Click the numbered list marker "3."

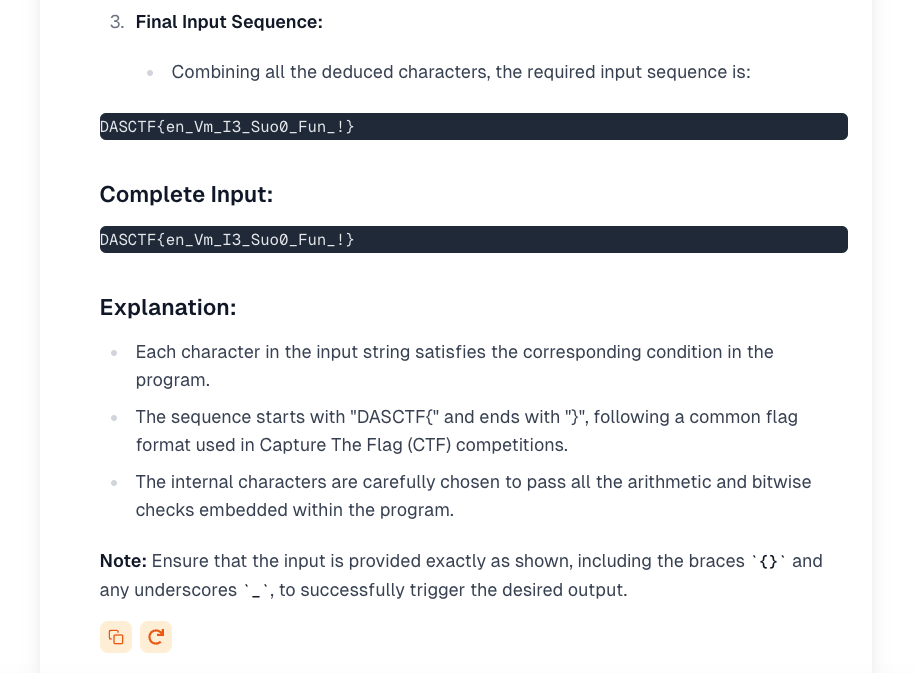[117, 22]
